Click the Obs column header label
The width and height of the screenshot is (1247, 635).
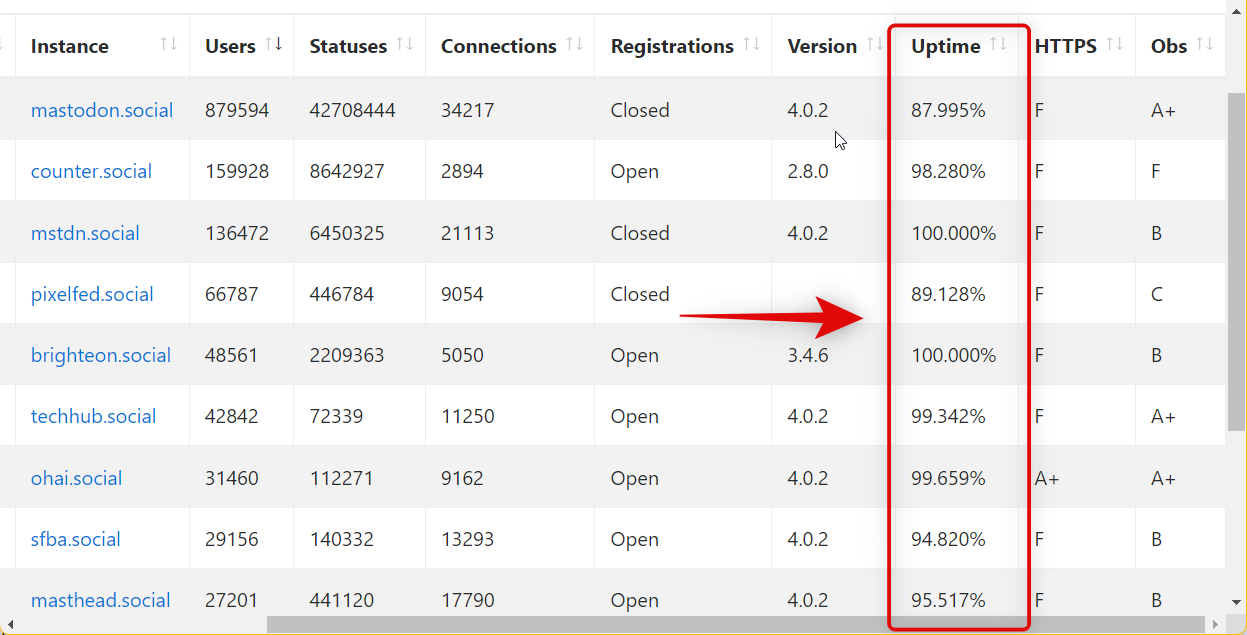pyautogui.click(x=1168, y=46)
